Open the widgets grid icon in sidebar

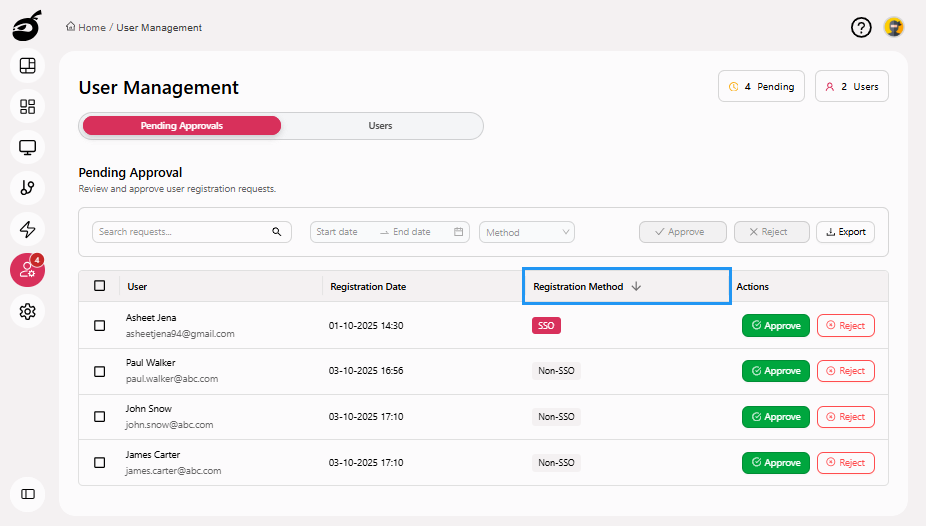(x=28, y=106)
